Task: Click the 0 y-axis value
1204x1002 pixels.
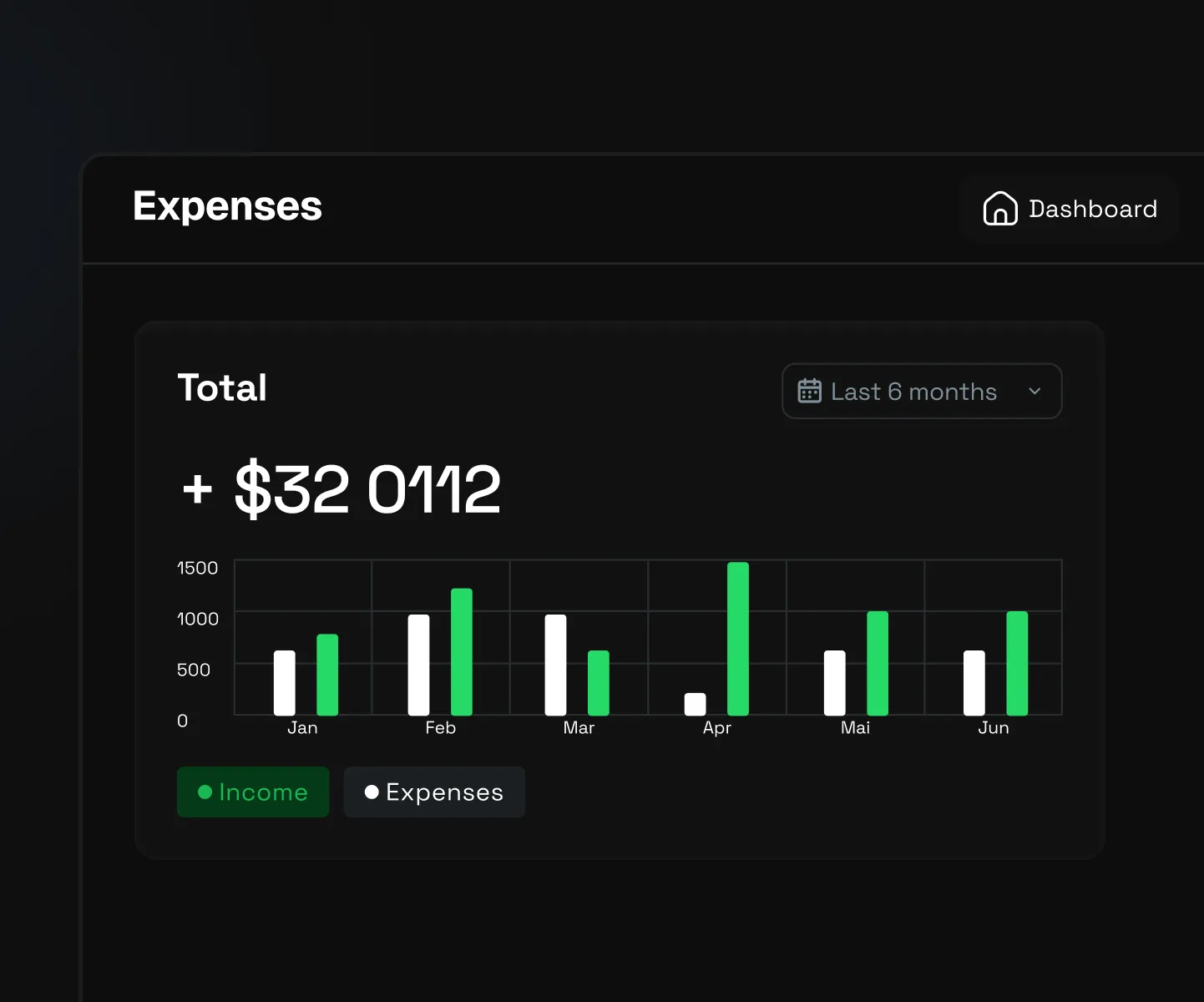Action: point(183,721)
